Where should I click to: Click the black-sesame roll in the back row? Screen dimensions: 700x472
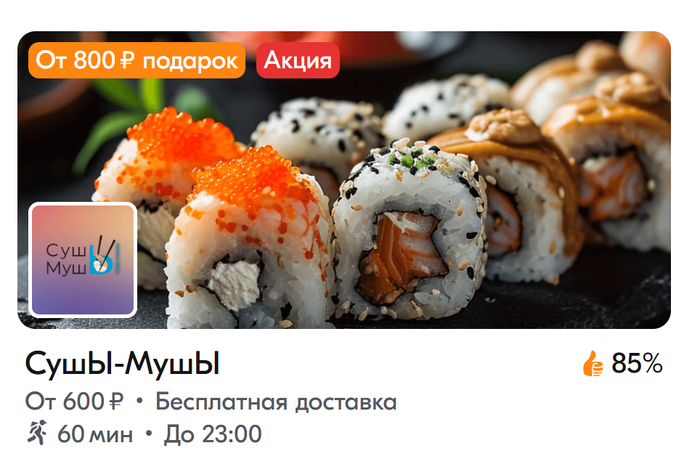(317, 134)
